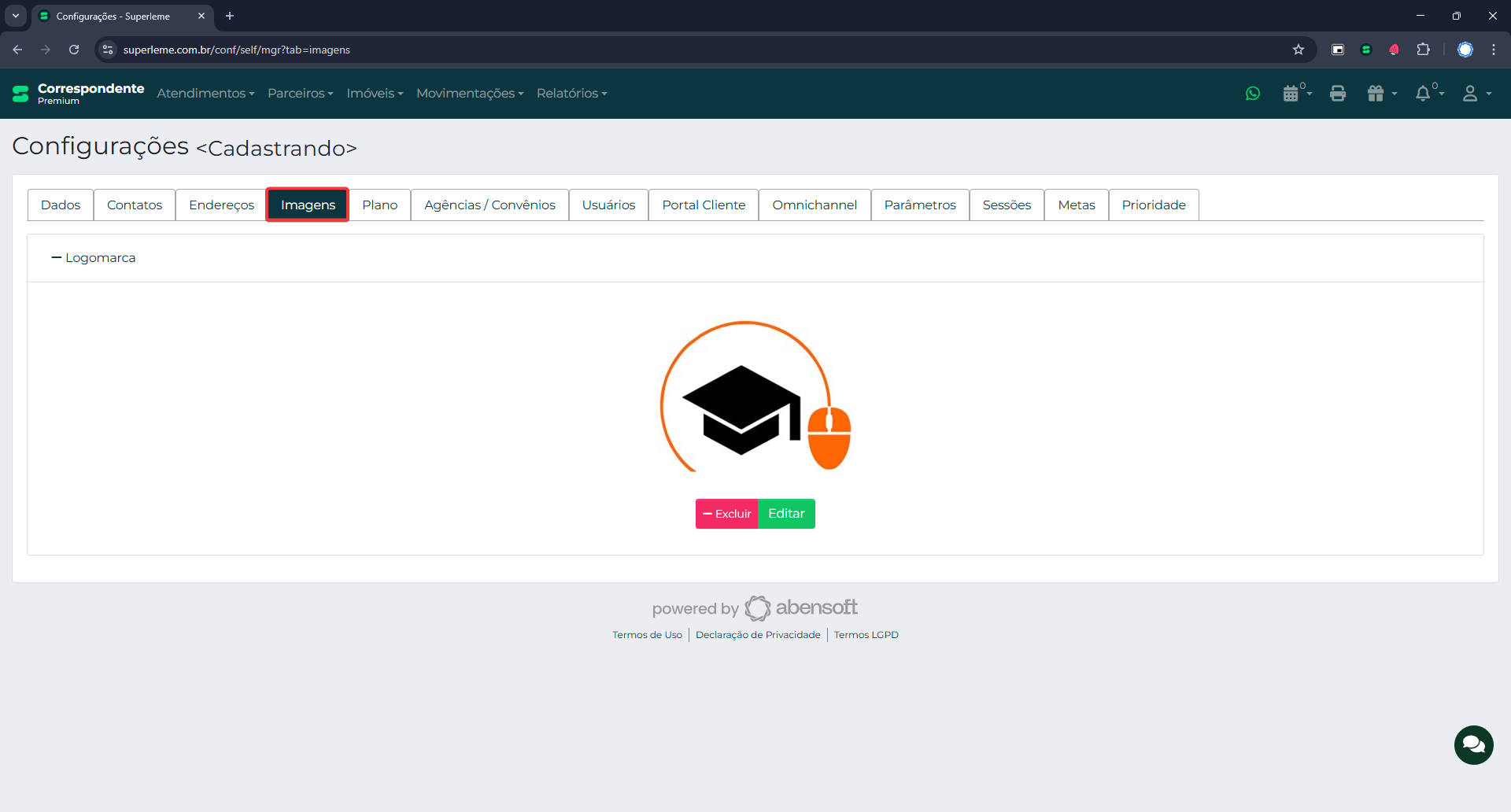The image size is (1511, 812).
Task: Switch to the Omnichannel tab
Action: pos(815,205)
